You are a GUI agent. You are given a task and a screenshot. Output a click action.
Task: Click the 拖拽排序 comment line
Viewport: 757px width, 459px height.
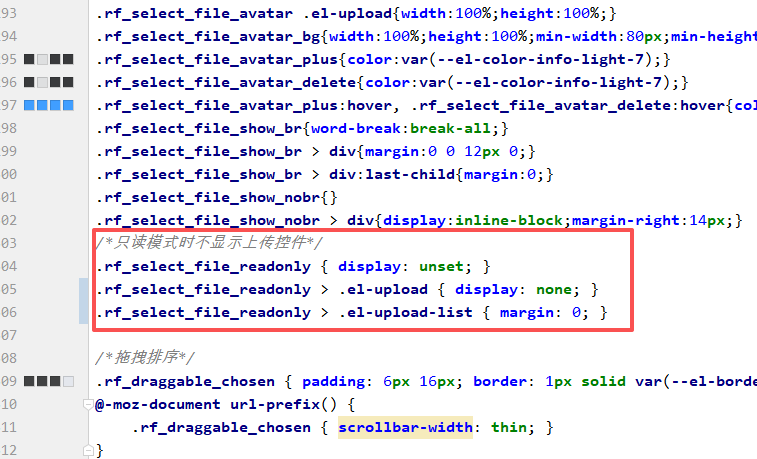pos(146,358)
